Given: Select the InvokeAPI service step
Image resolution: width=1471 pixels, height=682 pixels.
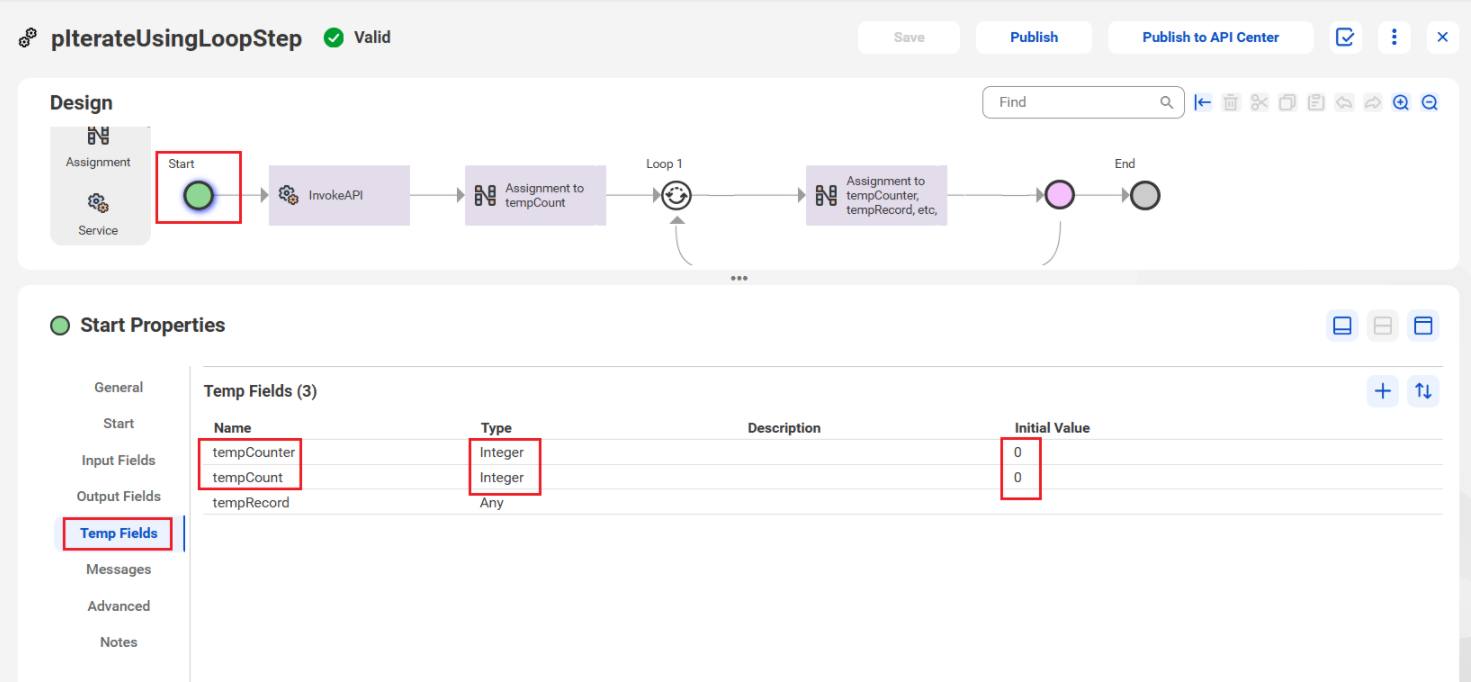Looking at the screenshot, I should click(x=339, y=195).
